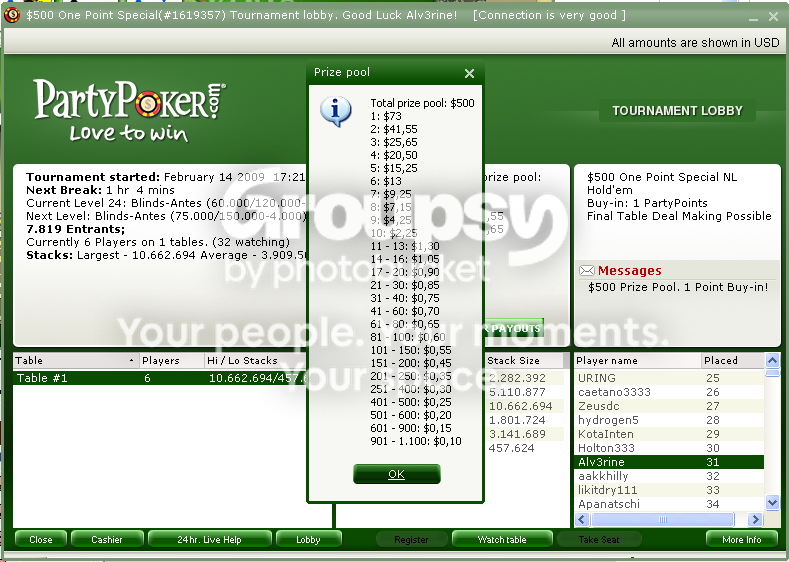Click the info icon in Prize pool dialog

point(336,111)
